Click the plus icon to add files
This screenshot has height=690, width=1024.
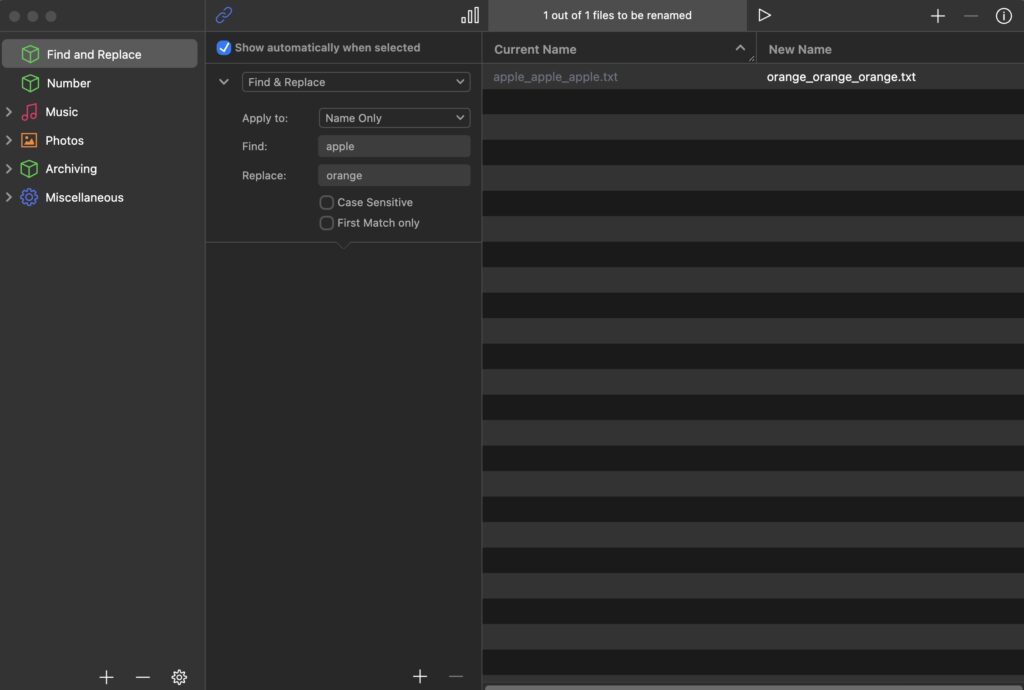tap(937, 16)
